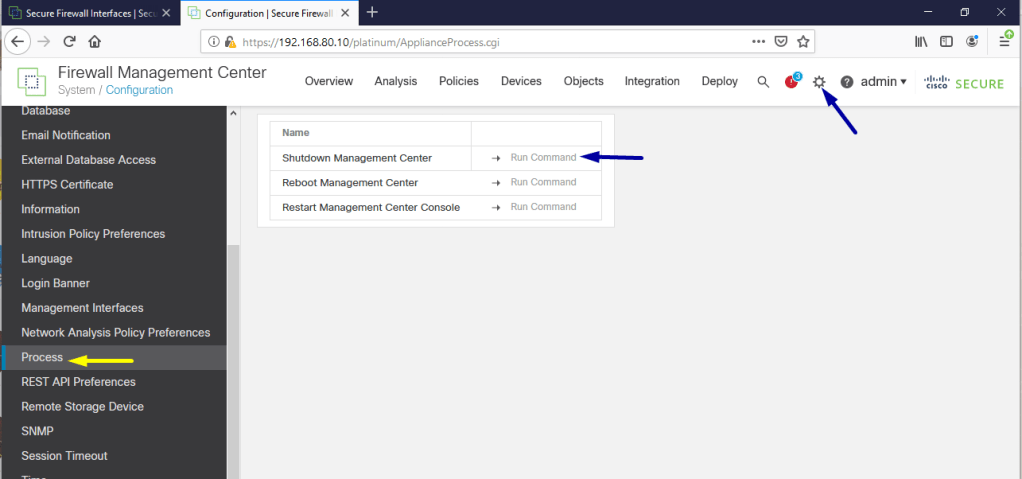Open the system settings gear icon

(819, 82)
